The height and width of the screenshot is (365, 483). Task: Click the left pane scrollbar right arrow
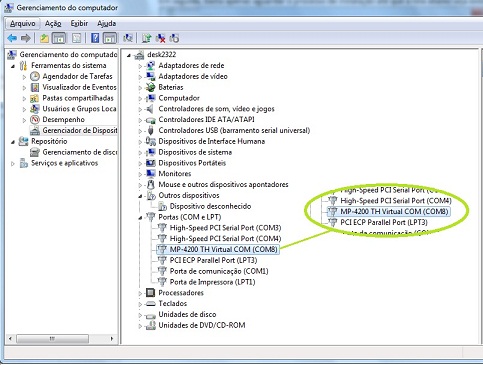coord(112,339)
